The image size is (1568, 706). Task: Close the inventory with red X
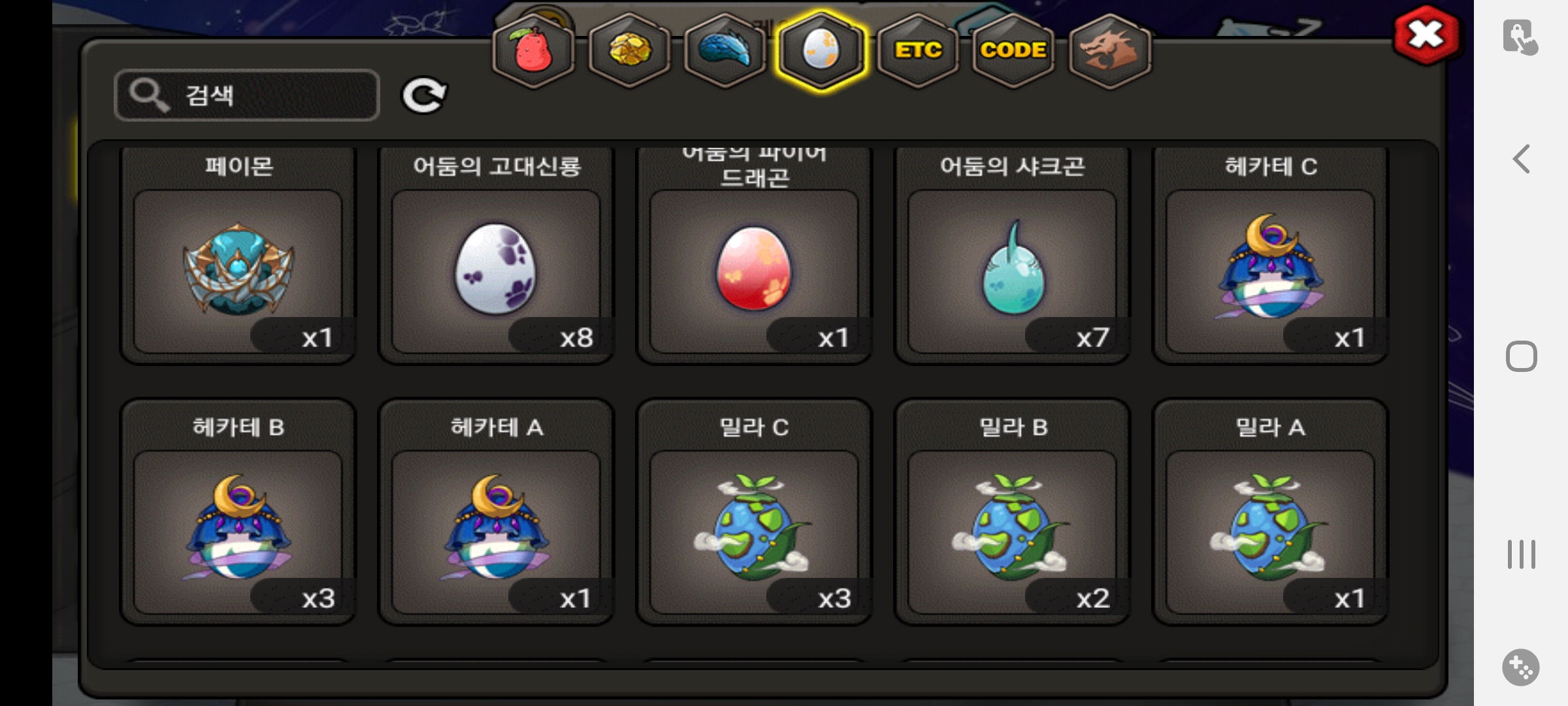coord(1426,35)
